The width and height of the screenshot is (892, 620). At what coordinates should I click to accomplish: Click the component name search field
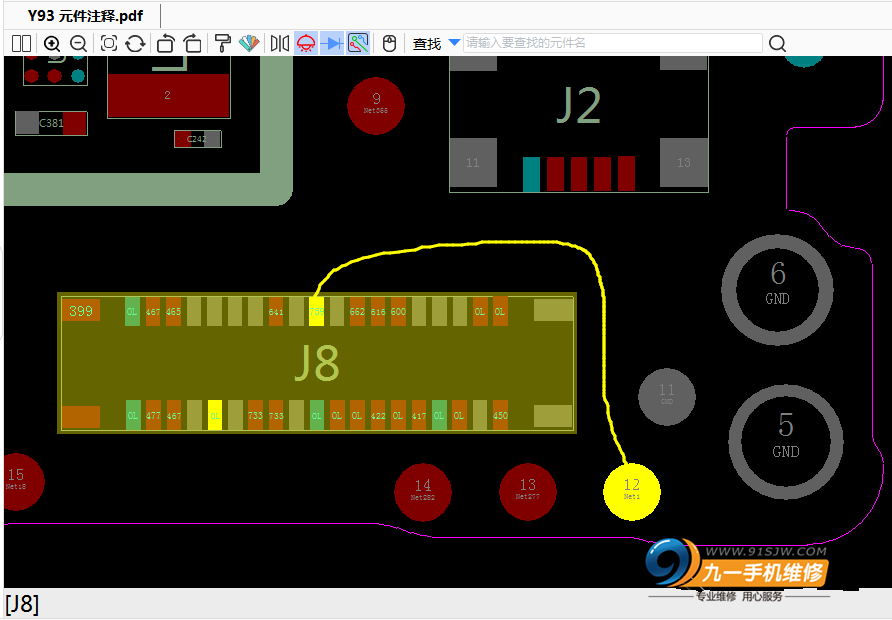[613, 43]
